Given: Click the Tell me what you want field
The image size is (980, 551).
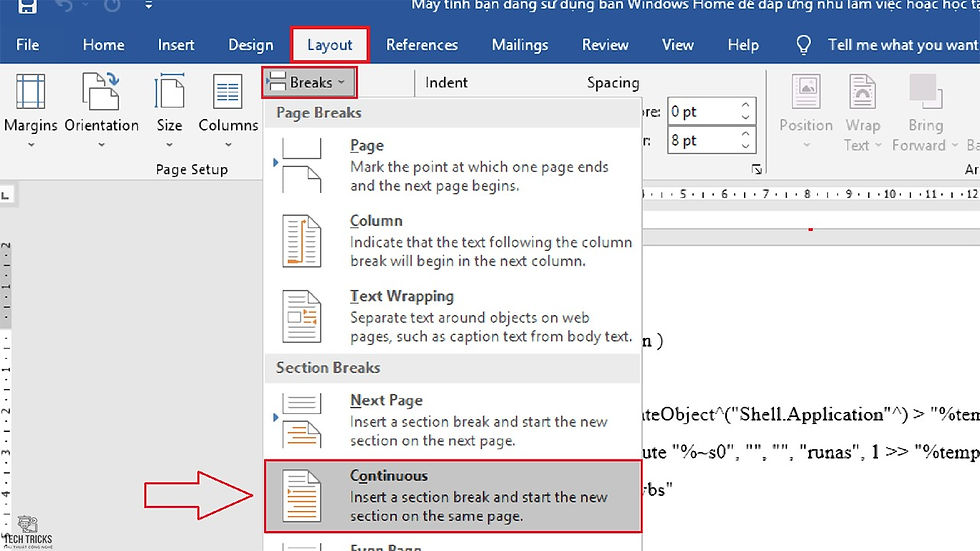Looking at the screenshot, I should pos(902,45).
